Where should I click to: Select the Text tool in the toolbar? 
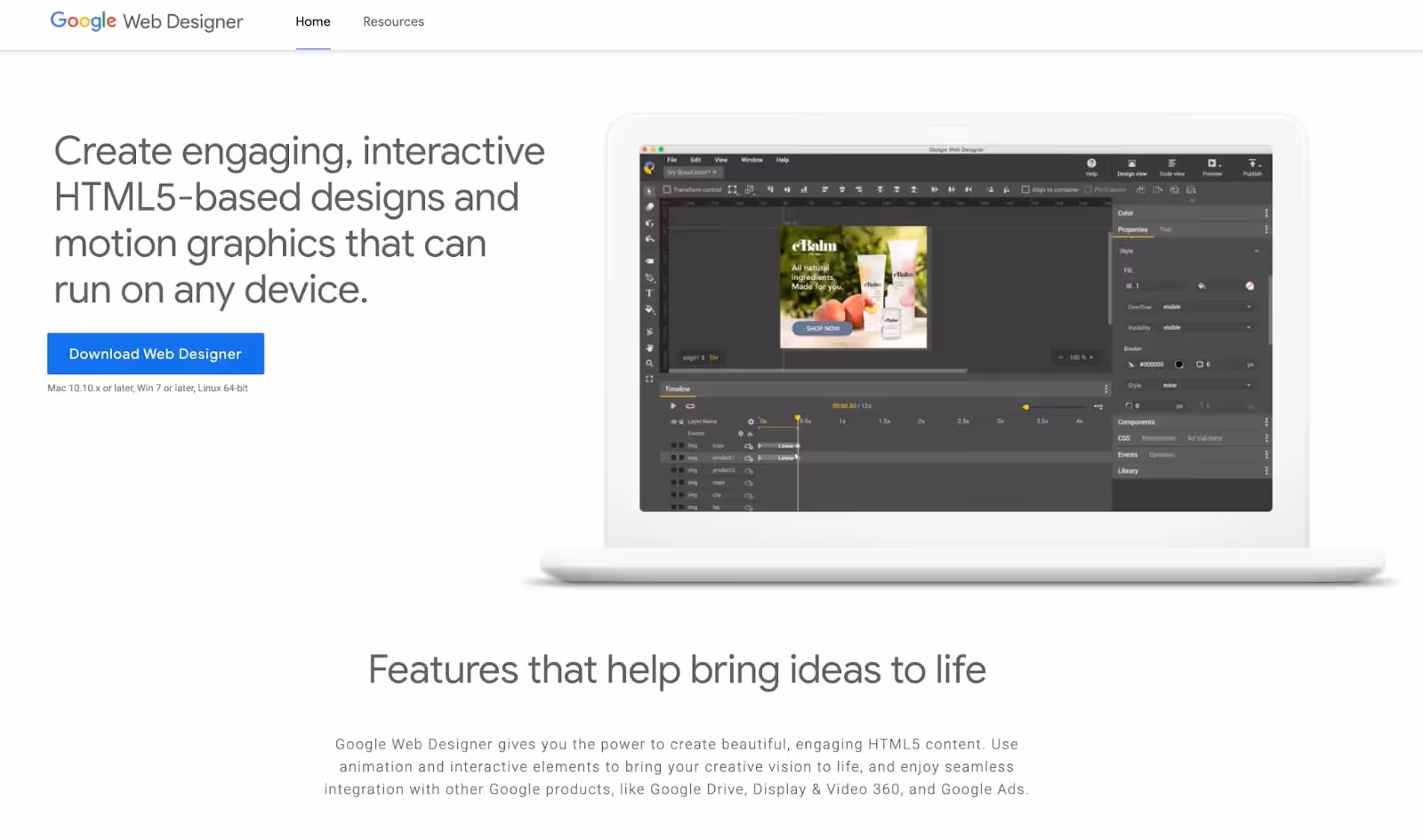[x=649, y=292]
